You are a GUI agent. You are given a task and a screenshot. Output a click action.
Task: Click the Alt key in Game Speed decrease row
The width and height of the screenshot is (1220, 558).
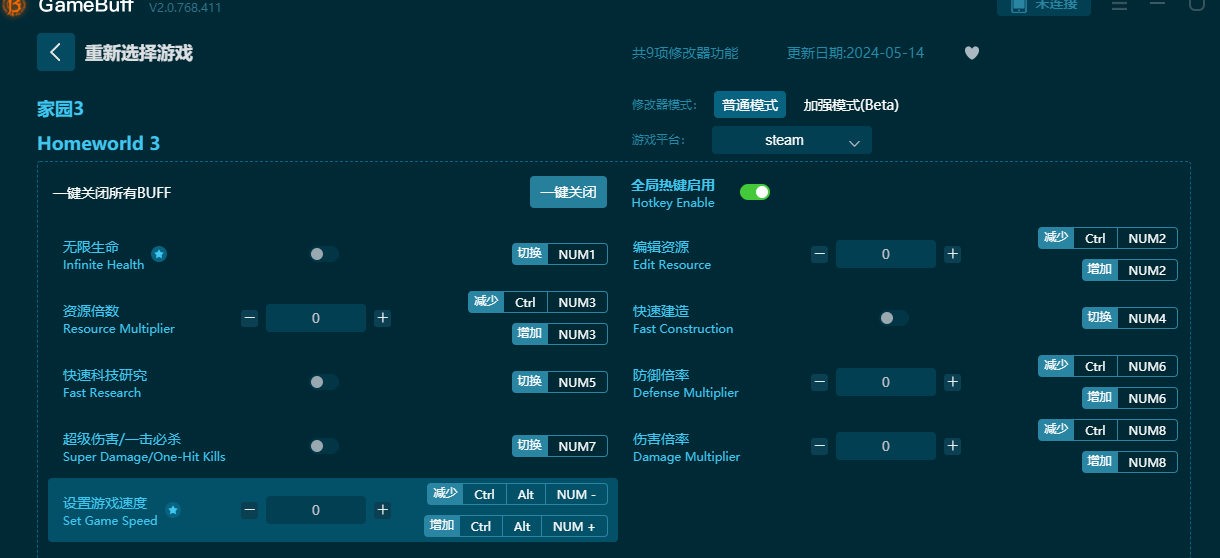[526, 494]
